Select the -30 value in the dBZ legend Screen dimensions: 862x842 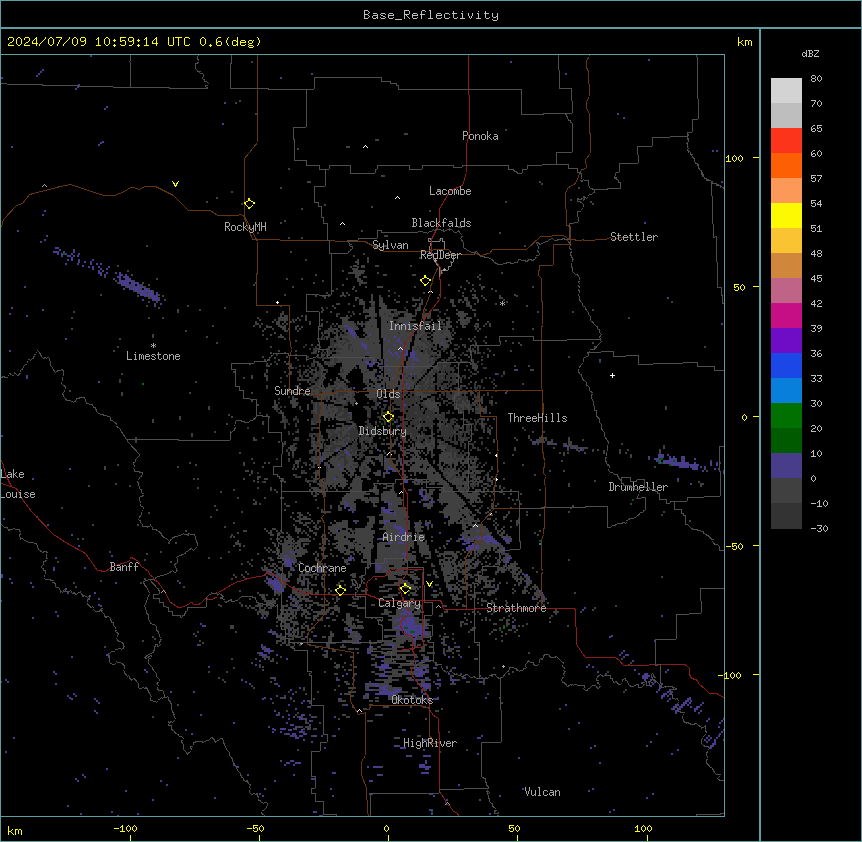click(x=819, y=528)
